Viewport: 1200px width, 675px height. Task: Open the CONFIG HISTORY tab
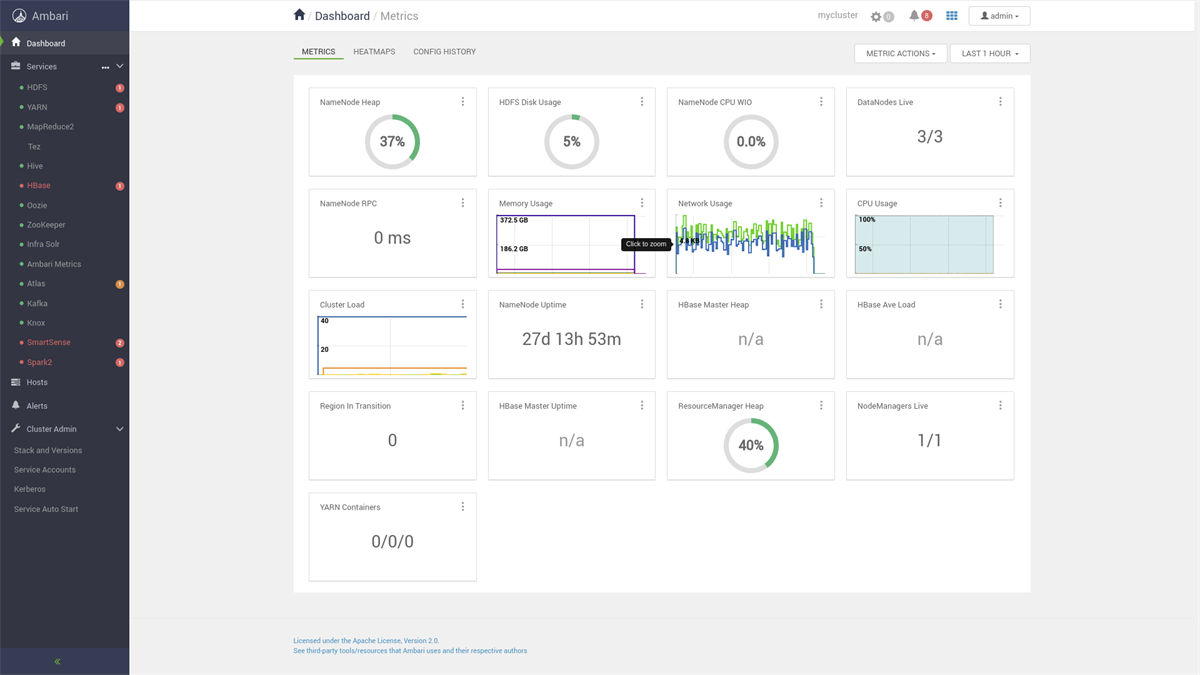[x=444, y=51]
